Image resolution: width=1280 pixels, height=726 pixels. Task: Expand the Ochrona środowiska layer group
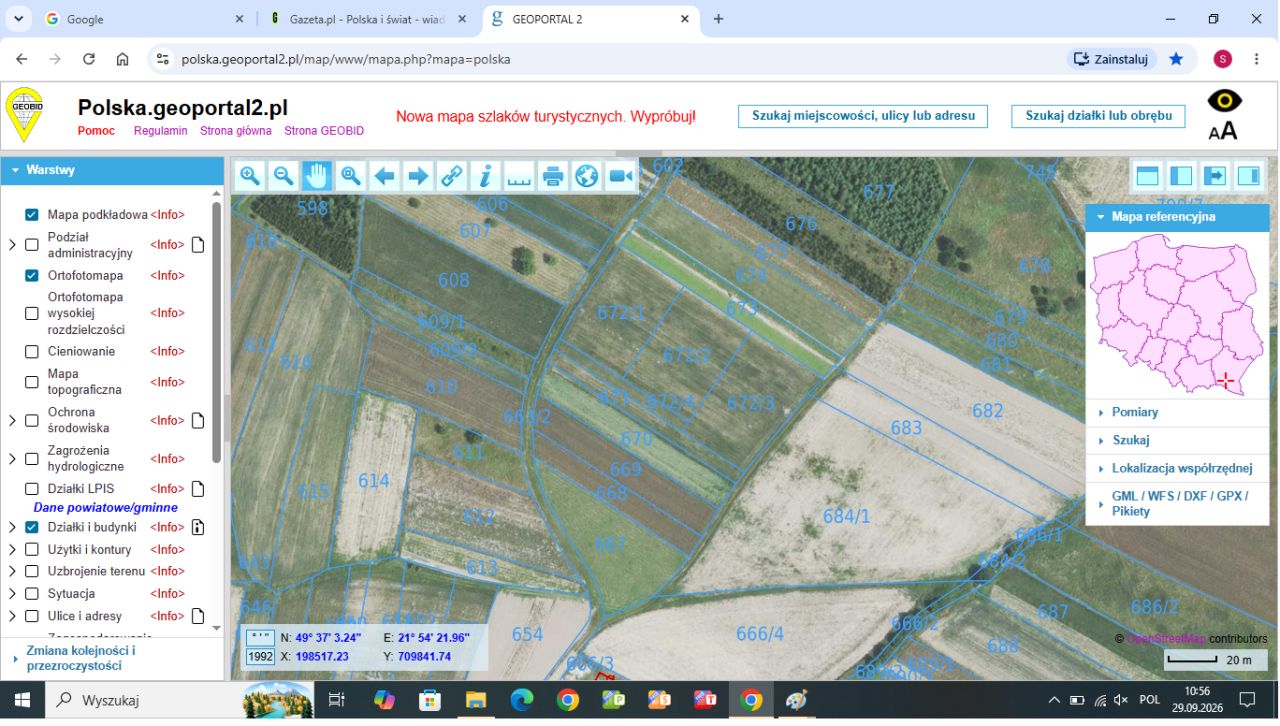[12, 420]
